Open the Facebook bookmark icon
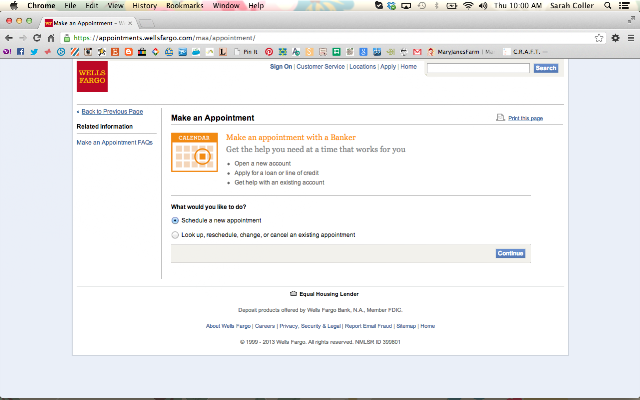The image size is (640, 400). pos(20,52)
